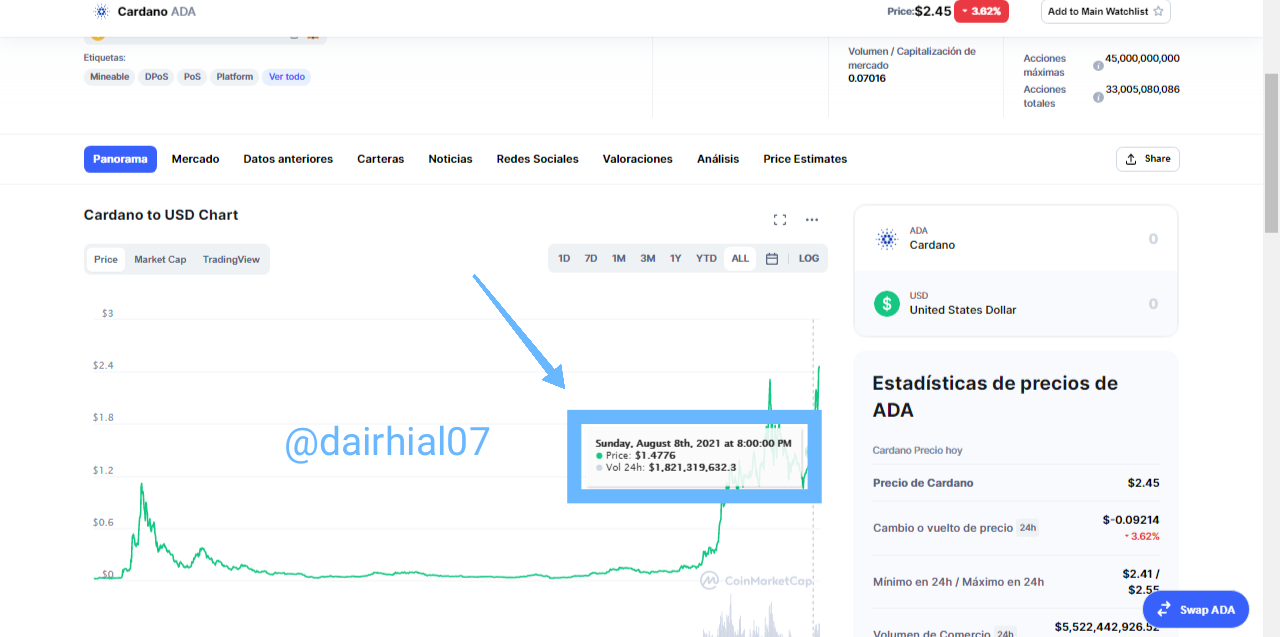Select the TradingView chart mode
Screen dimensions: 1280x637
(231, 259)
